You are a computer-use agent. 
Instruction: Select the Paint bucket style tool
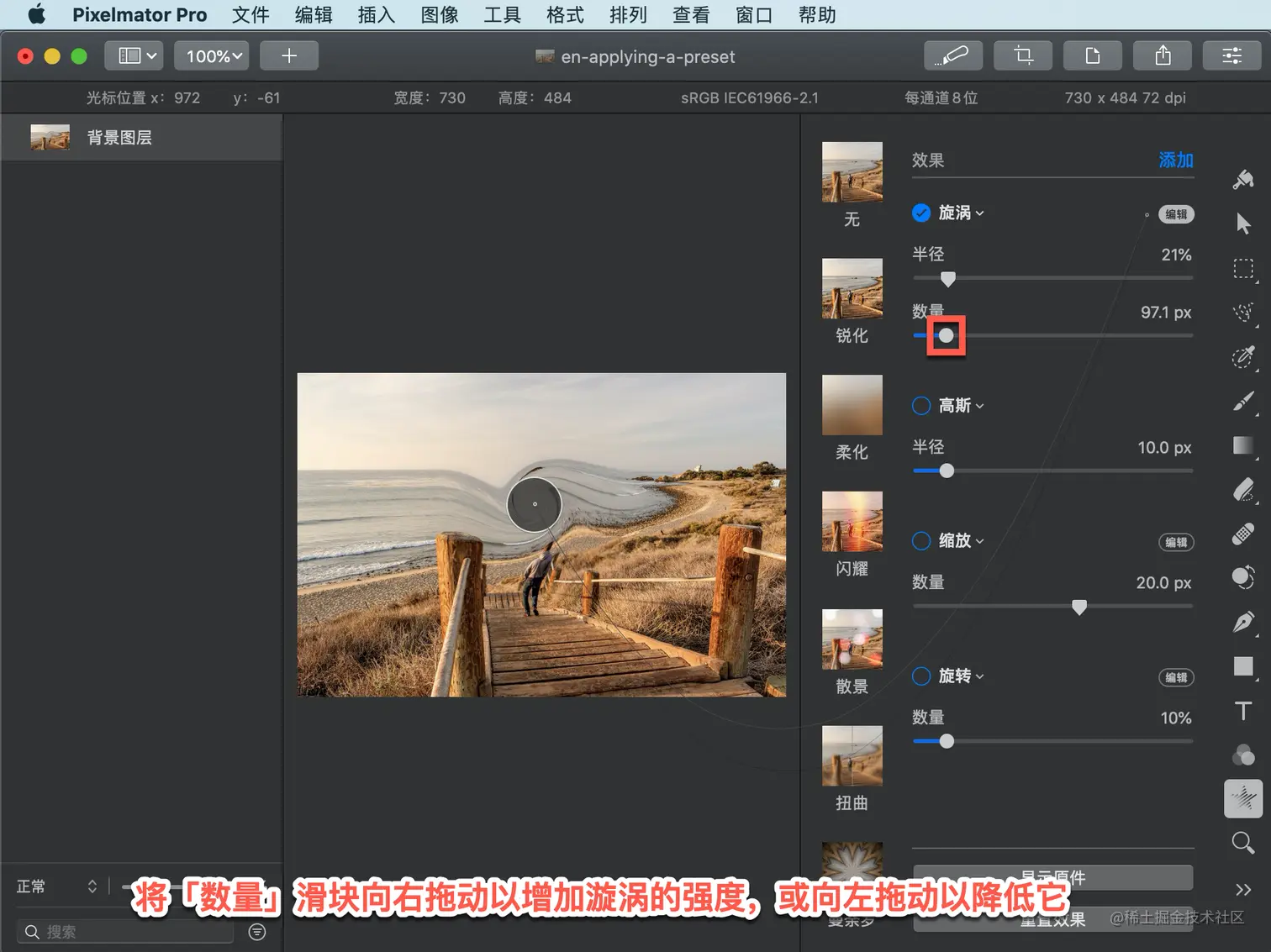1243,179
